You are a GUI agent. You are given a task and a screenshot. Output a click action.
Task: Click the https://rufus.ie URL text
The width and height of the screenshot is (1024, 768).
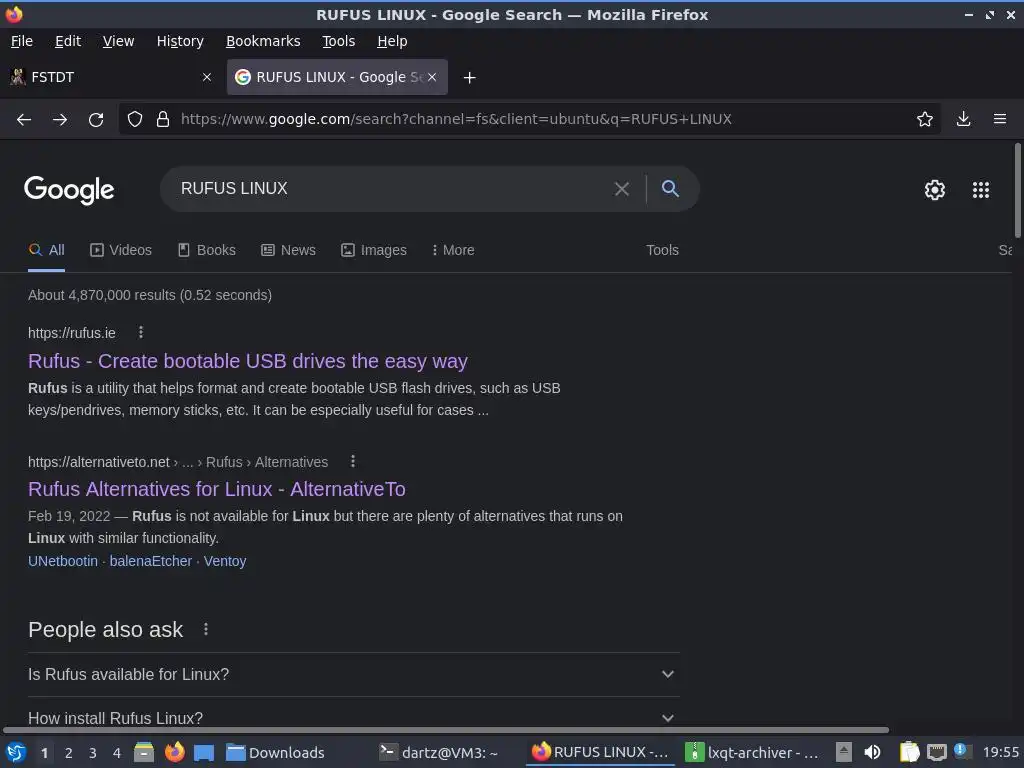pos(72,333)
